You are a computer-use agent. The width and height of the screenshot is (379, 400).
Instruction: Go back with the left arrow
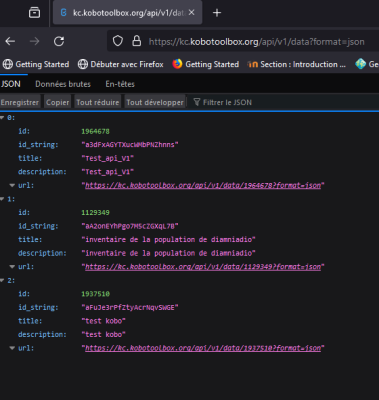click(10, 41)
